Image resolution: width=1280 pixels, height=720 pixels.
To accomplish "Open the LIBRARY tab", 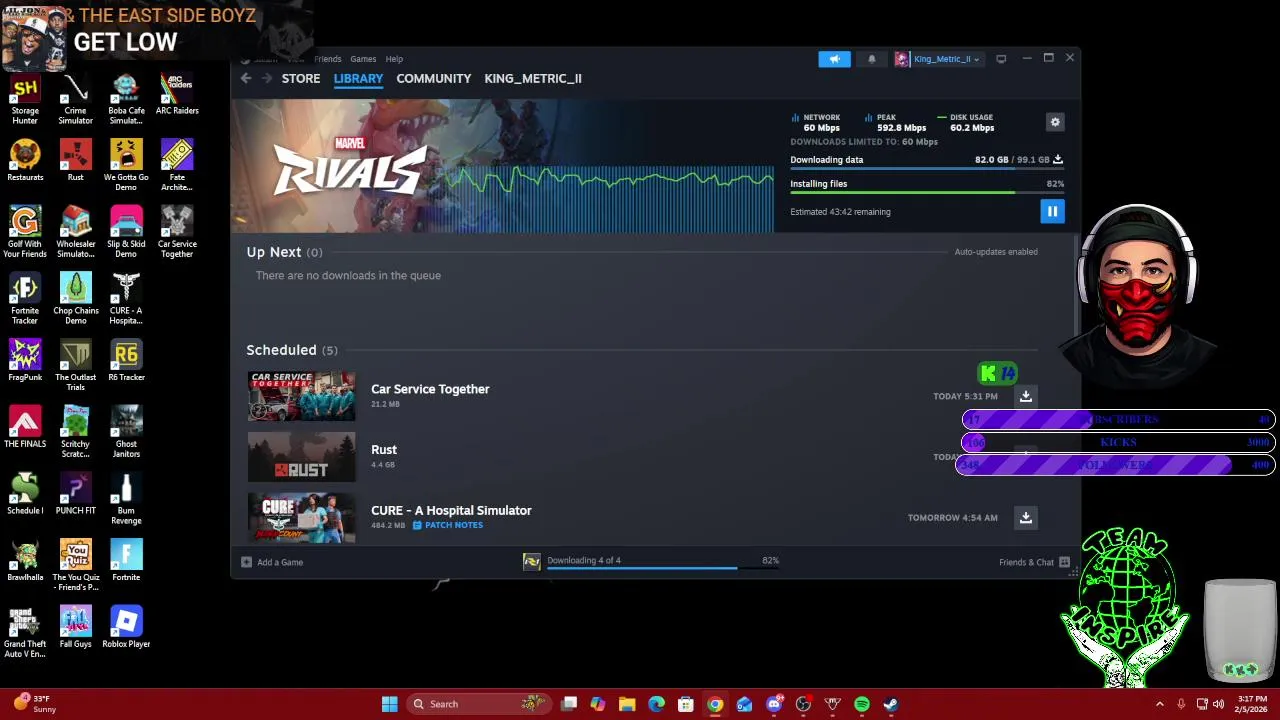I will pyautogui.click(x=358, y=78).
